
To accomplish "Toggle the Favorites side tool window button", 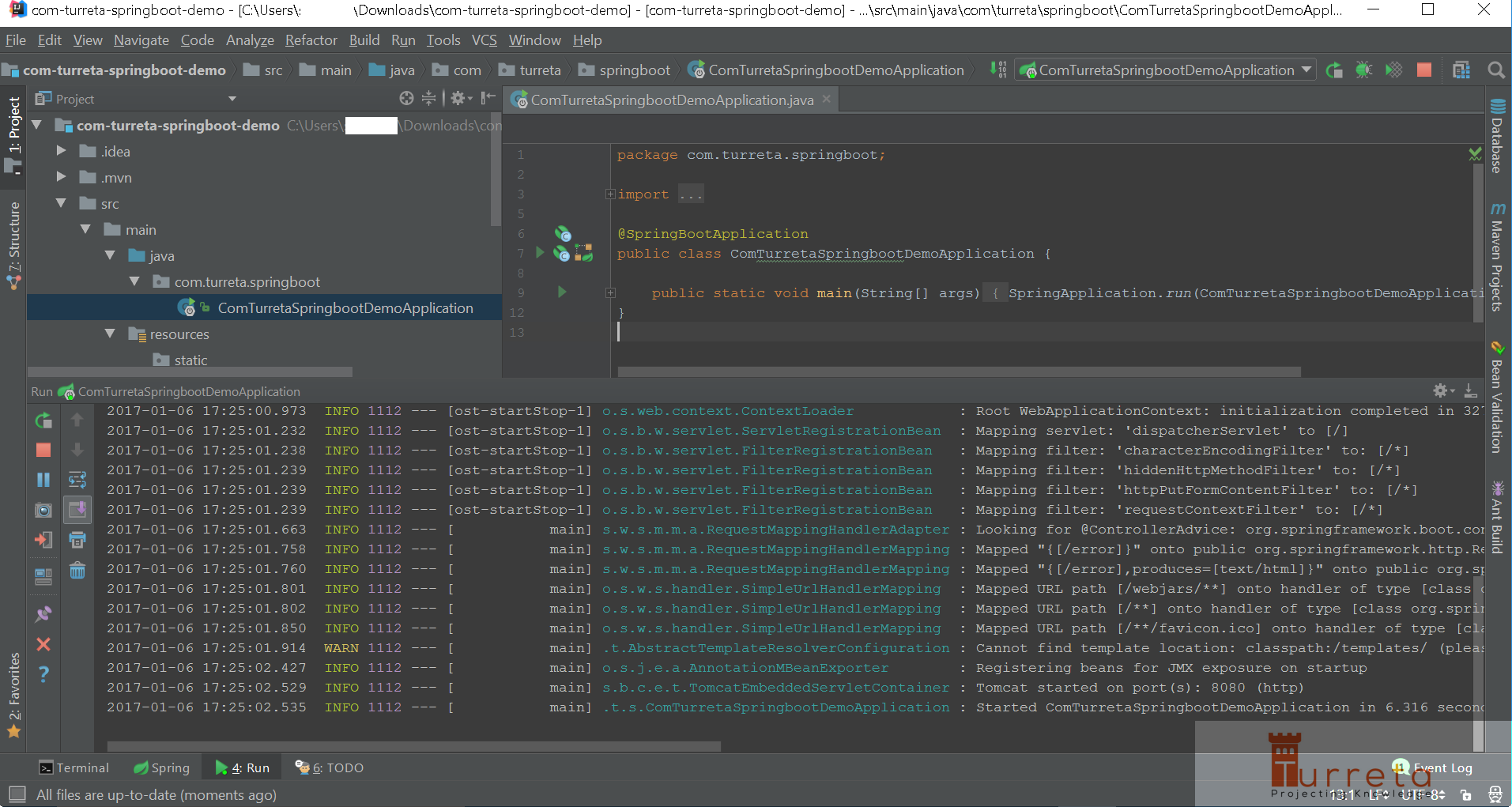I will click(13, 697).
